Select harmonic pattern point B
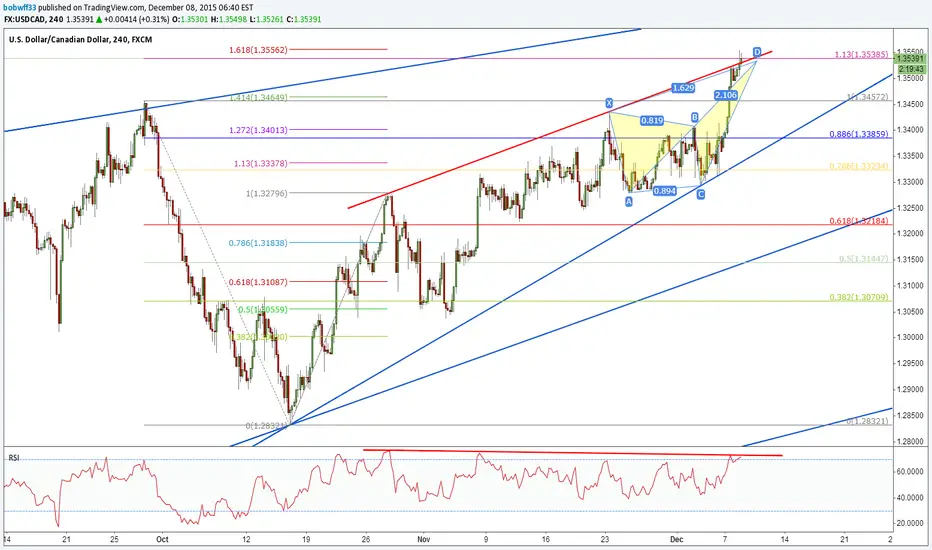Viewport: 932px width, 550px height. (694, 117)
